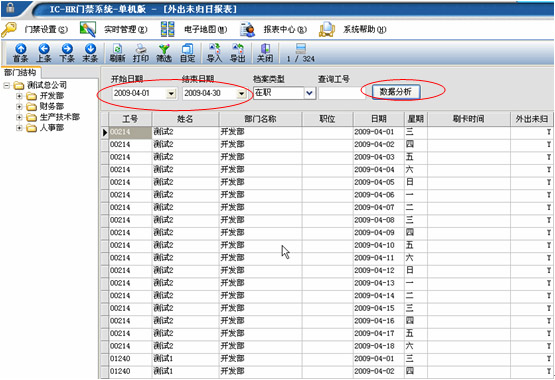
Task: Click the key icon beside 门禁设置
Action: [9, 29]
